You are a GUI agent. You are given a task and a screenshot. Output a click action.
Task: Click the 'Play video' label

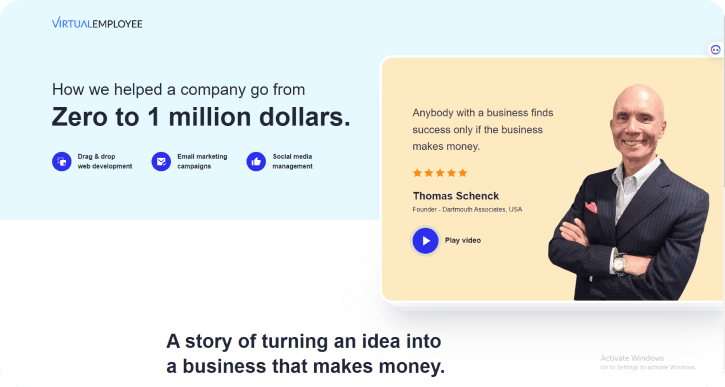[x=463, y=240]
